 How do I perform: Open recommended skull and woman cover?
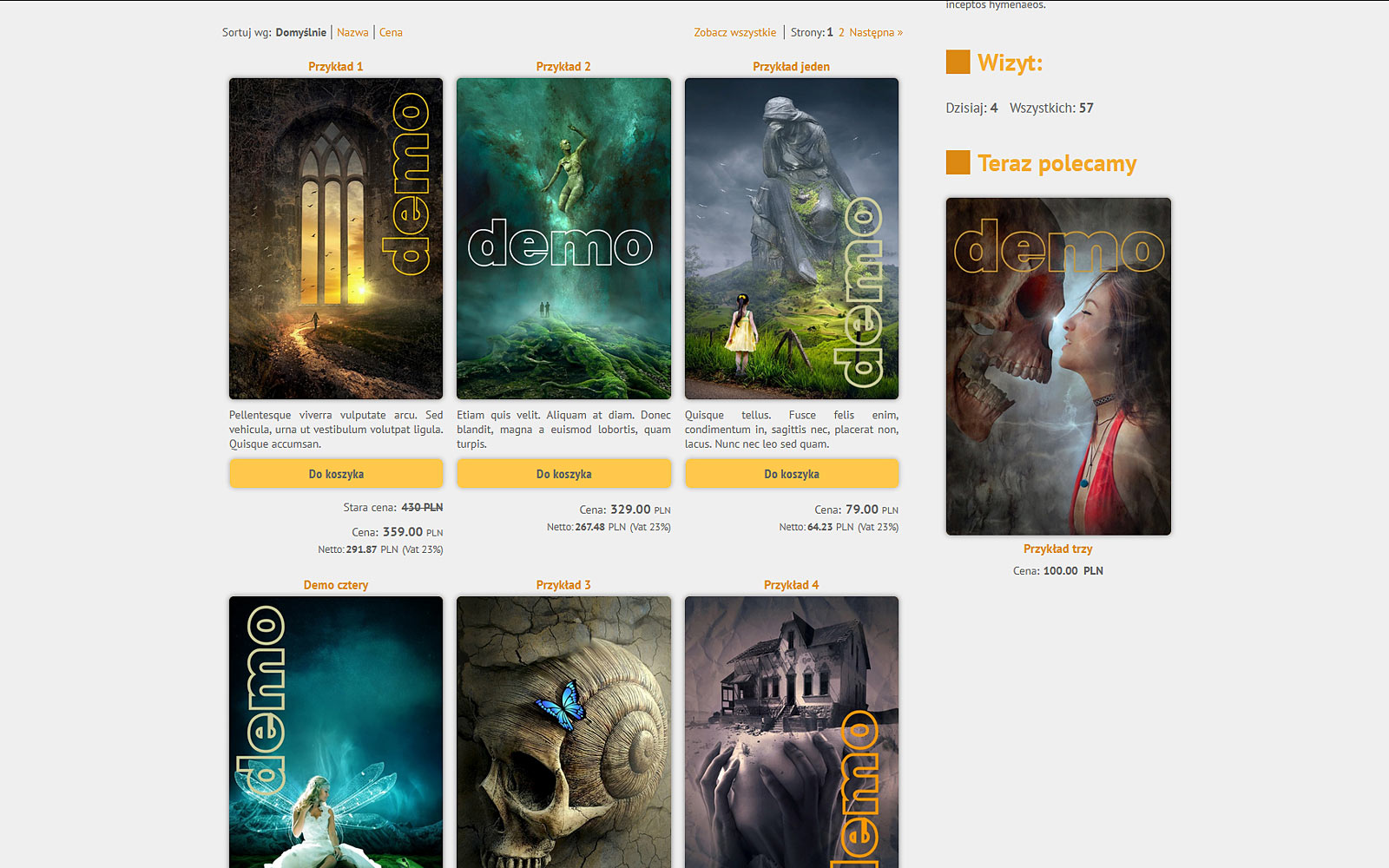[1058, 366]
